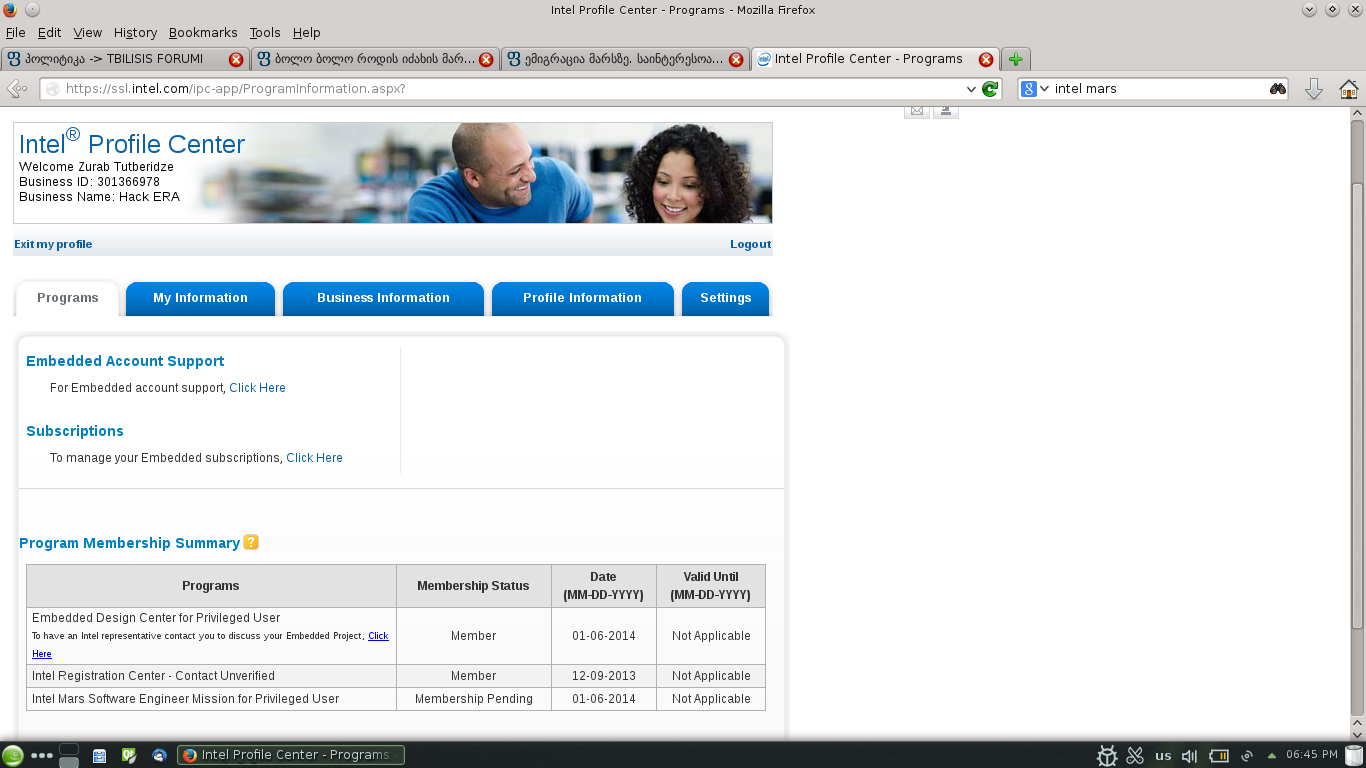Click the Firefox back arrow button
Screen dimensions: 1366x768
[17, 89]
